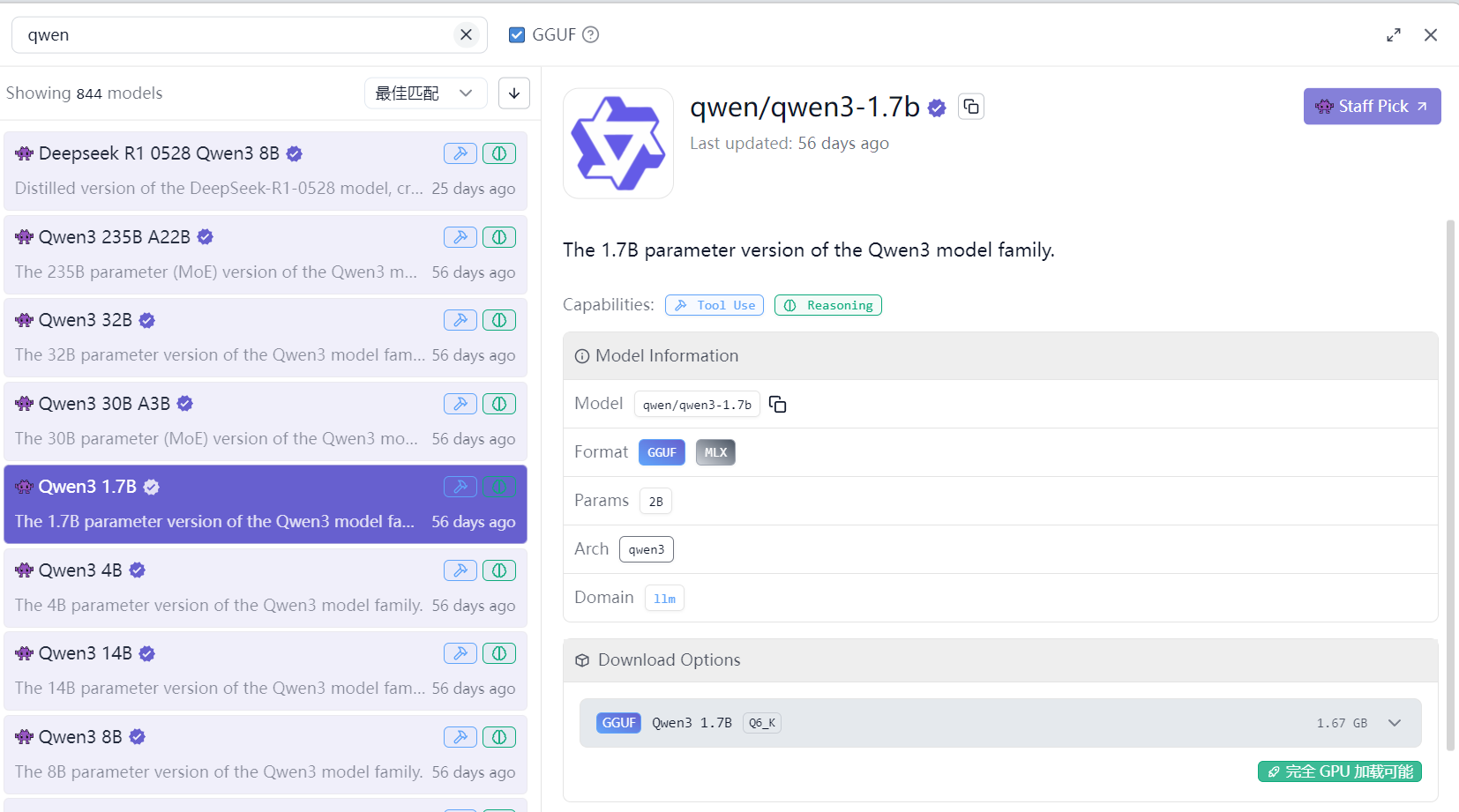Image resolution: width=1459 pixels, height=812 pixels.
Task: Select the Qwen3 8B model
Action: [266, 755]
